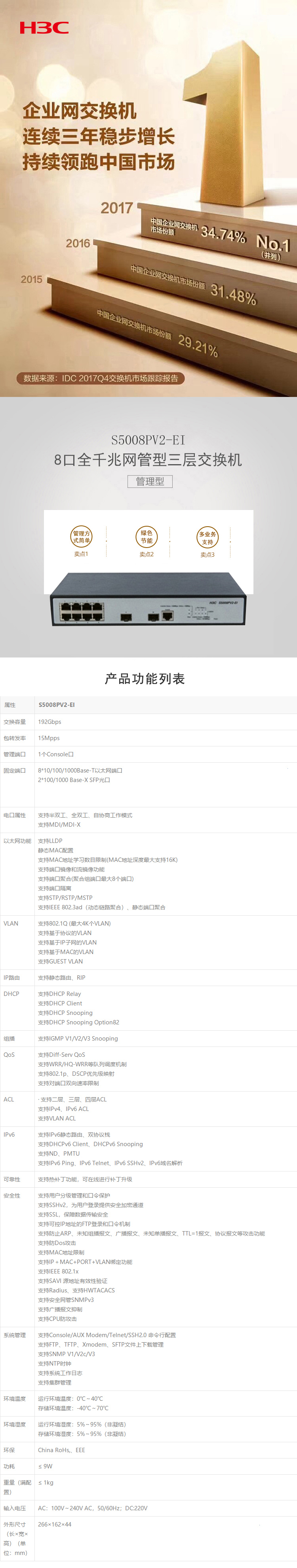The height and width of the screenshot is (1568, 297).
Task: Click the 支持LLDP line
Action: [50, 841]
